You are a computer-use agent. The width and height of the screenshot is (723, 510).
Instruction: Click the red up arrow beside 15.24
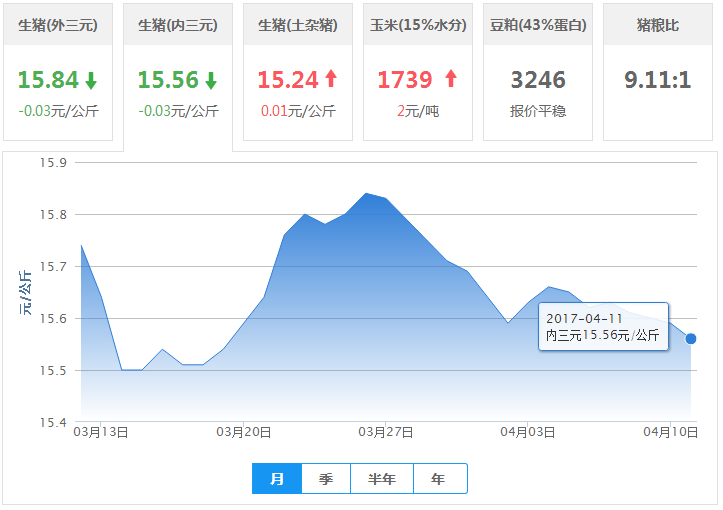point(331,78)
